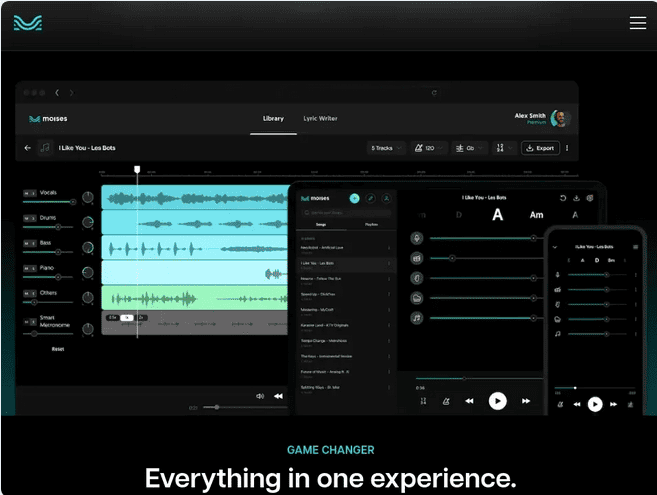Viewport: 657px width, 495px height.
Task: Click rewind on the tablet player
Action: [x=469, y=401]
